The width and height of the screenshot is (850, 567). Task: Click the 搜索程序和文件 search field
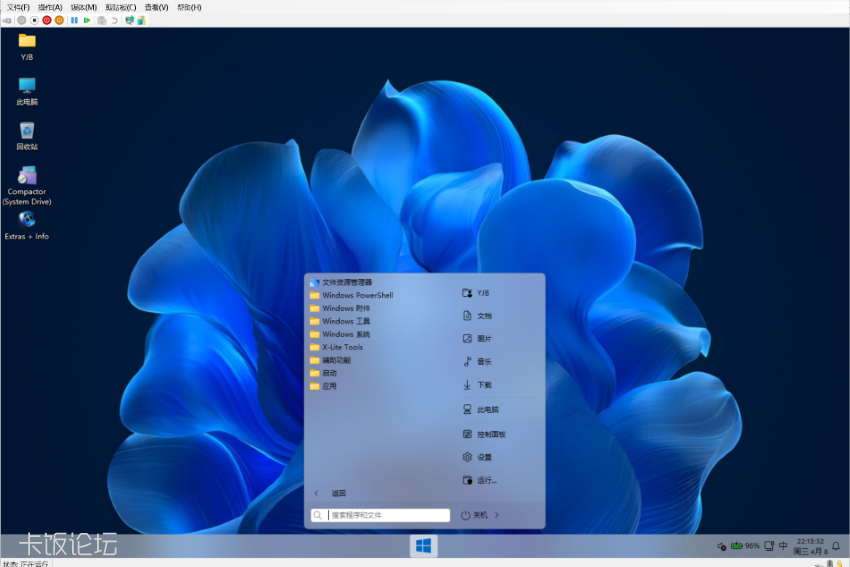coord(389,515)
